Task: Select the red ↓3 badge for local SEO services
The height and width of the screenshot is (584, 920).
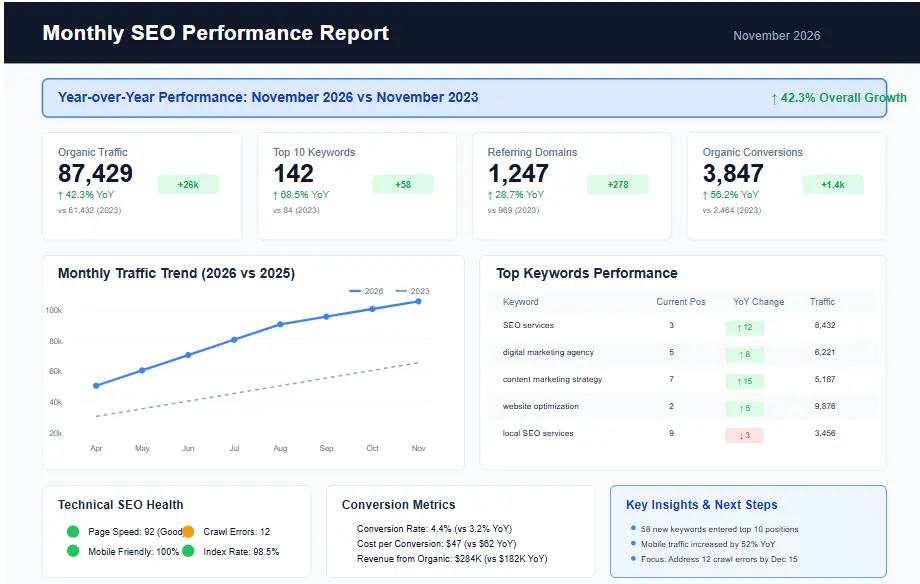Action: pos(744,435)
